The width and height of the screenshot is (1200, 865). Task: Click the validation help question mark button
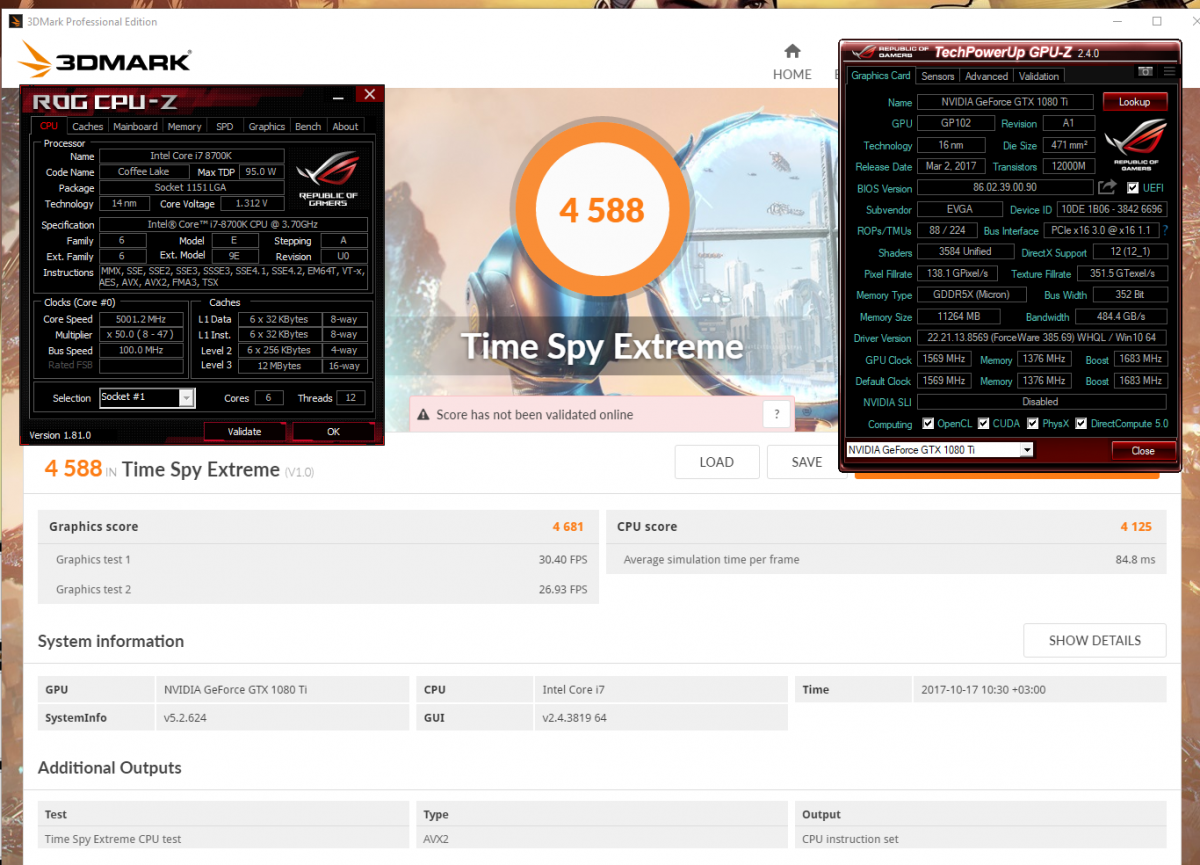click(776, 414)
